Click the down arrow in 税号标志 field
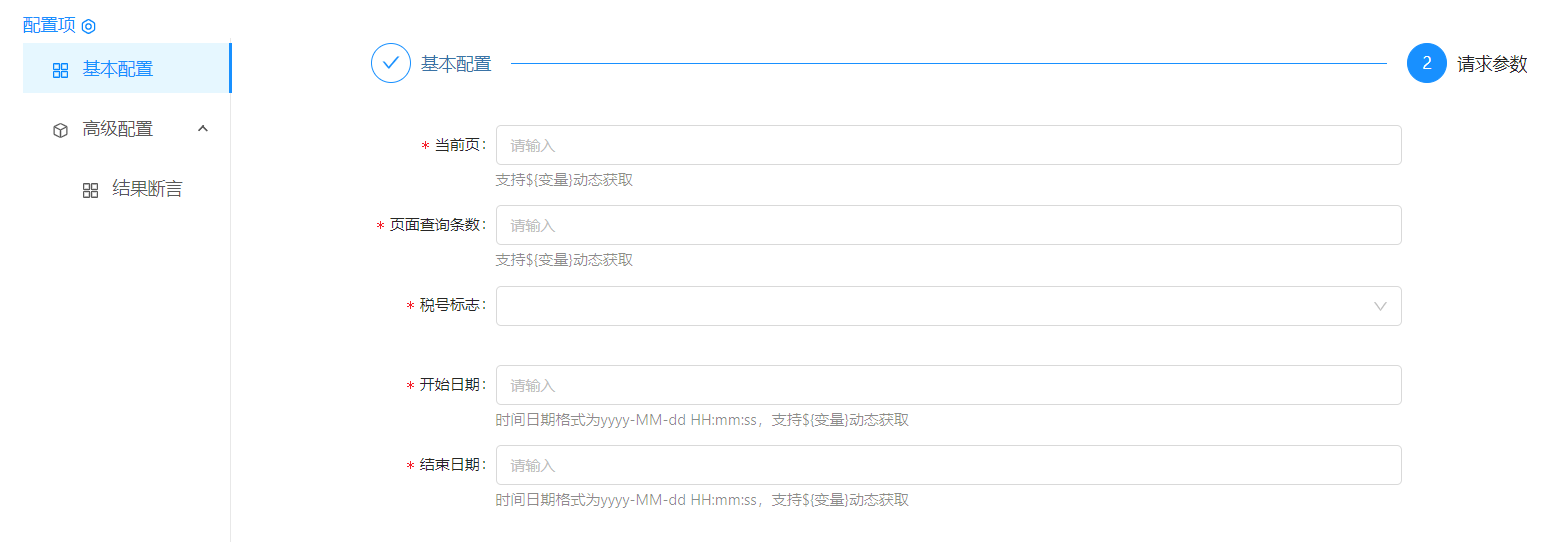Viewport: 1551px width, 542px height. click(x=1380, y=306)
